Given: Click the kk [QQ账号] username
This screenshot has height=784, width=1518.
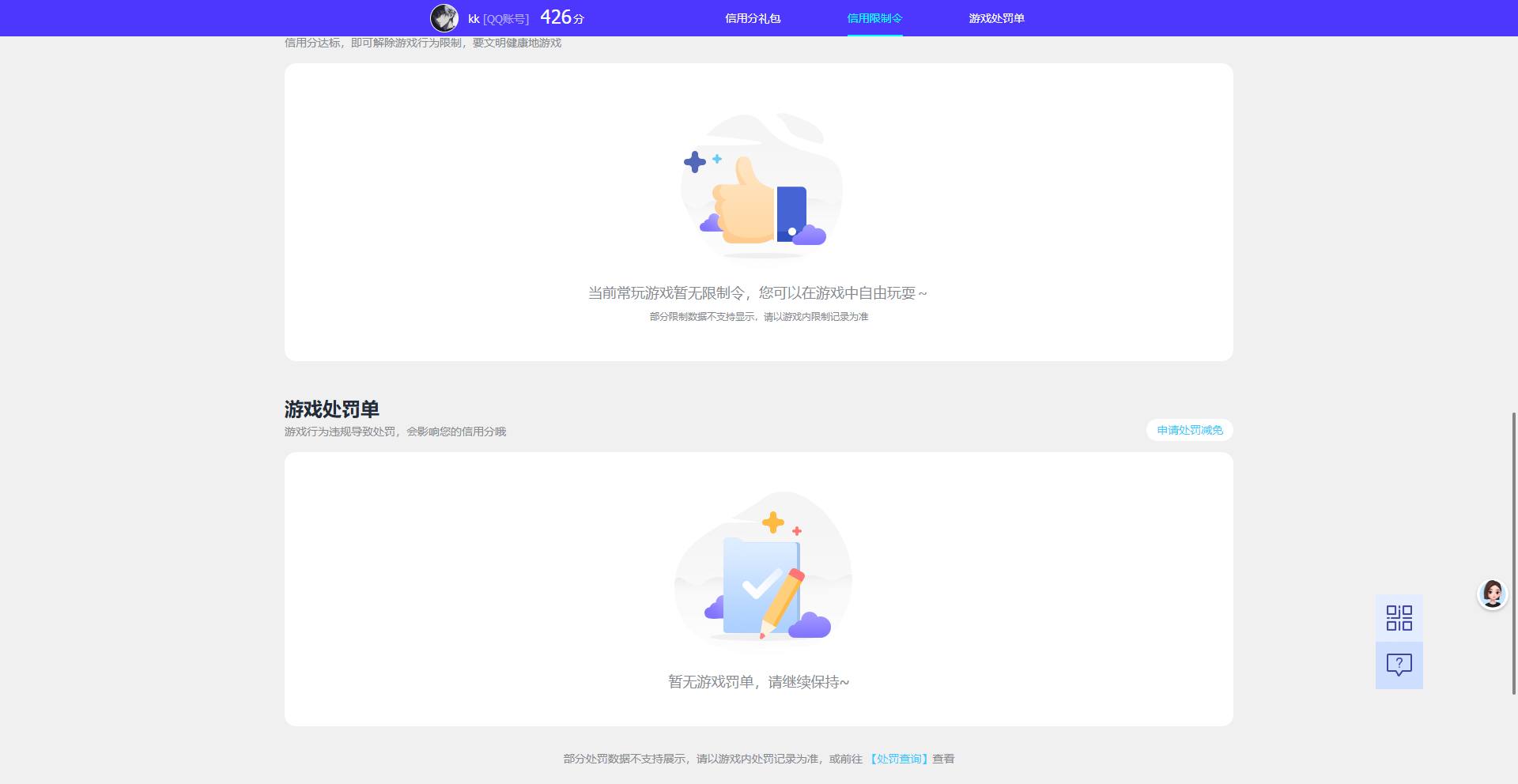Looking at the screenshot, I should point(498,19).
